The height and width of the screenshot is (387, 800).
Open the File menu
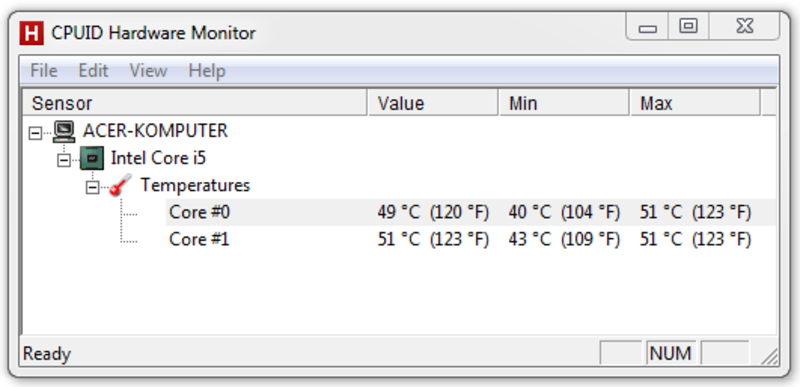point(44,70)
